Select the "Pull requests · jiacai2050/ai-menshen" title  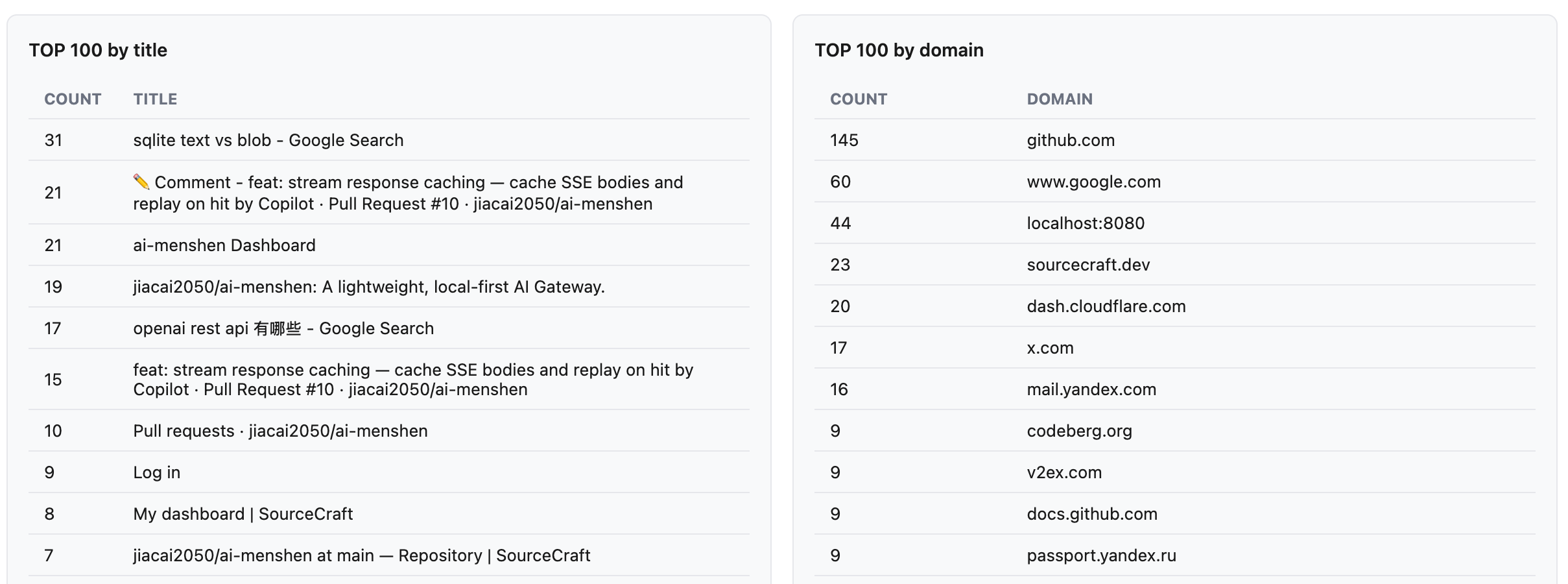pyautogui.click(x=280, y=431)
